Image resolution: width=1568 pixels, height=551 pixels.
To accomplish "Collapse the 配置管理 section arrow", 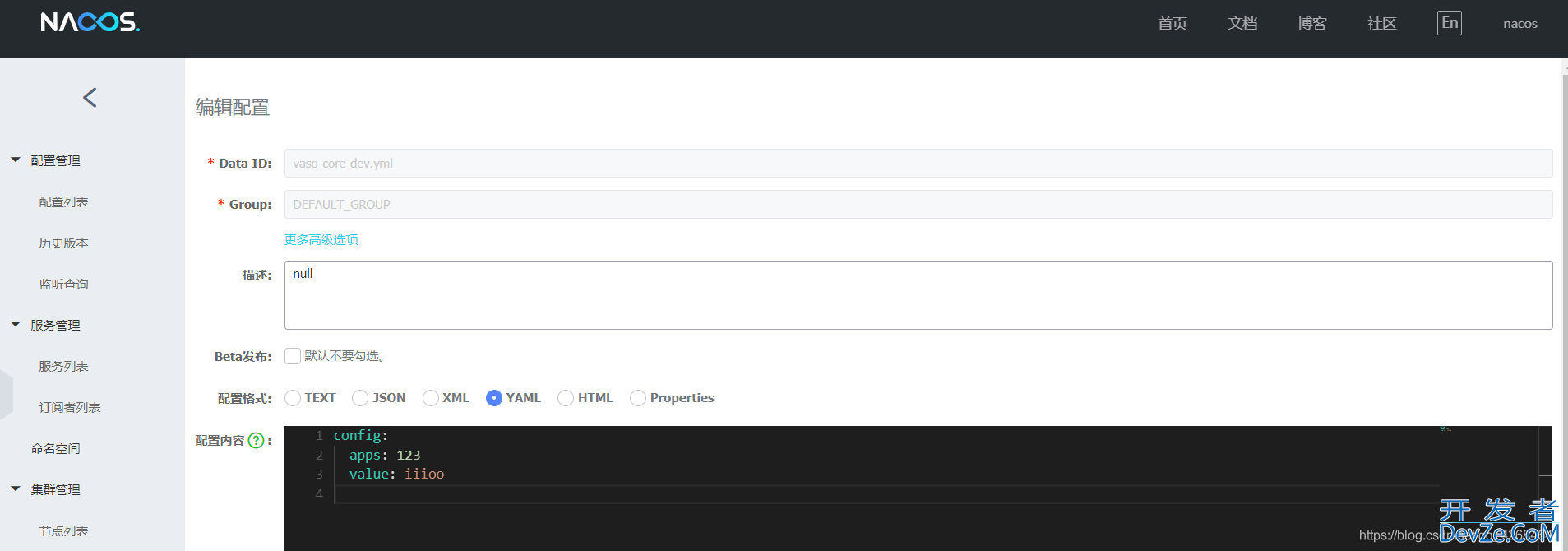I will point(15,160).
